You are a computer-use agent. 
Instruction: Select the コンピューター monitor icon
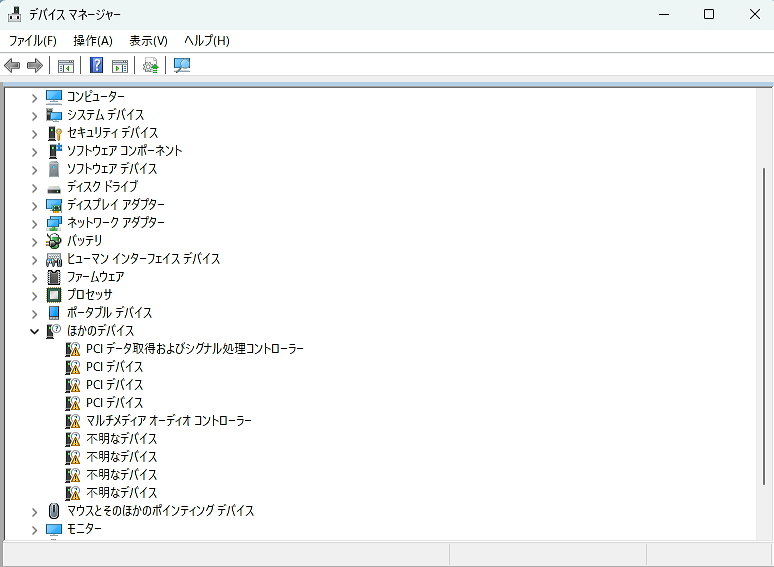click(x=54, y=97)
